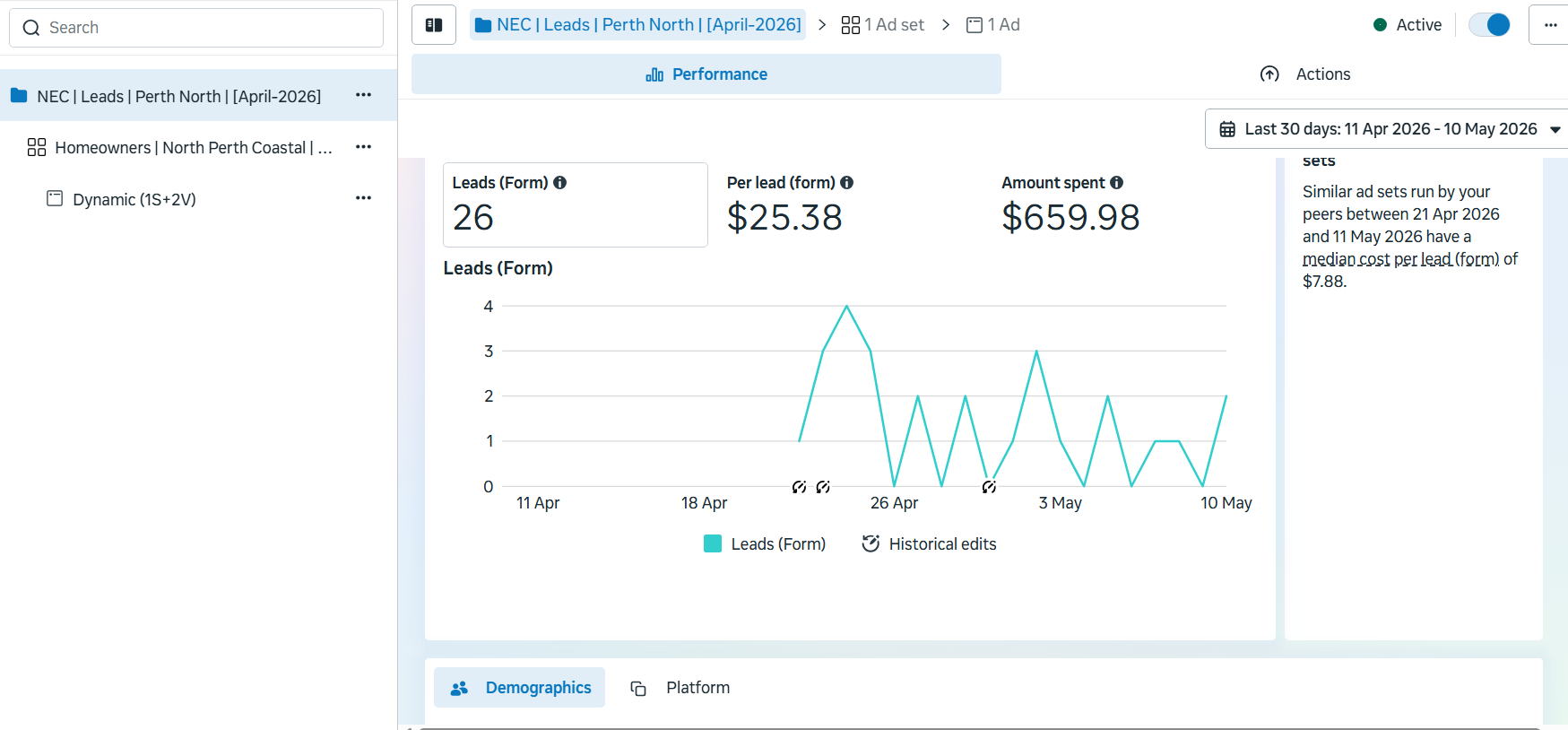Click the 10 May axis label

(x=1226, y=503)
